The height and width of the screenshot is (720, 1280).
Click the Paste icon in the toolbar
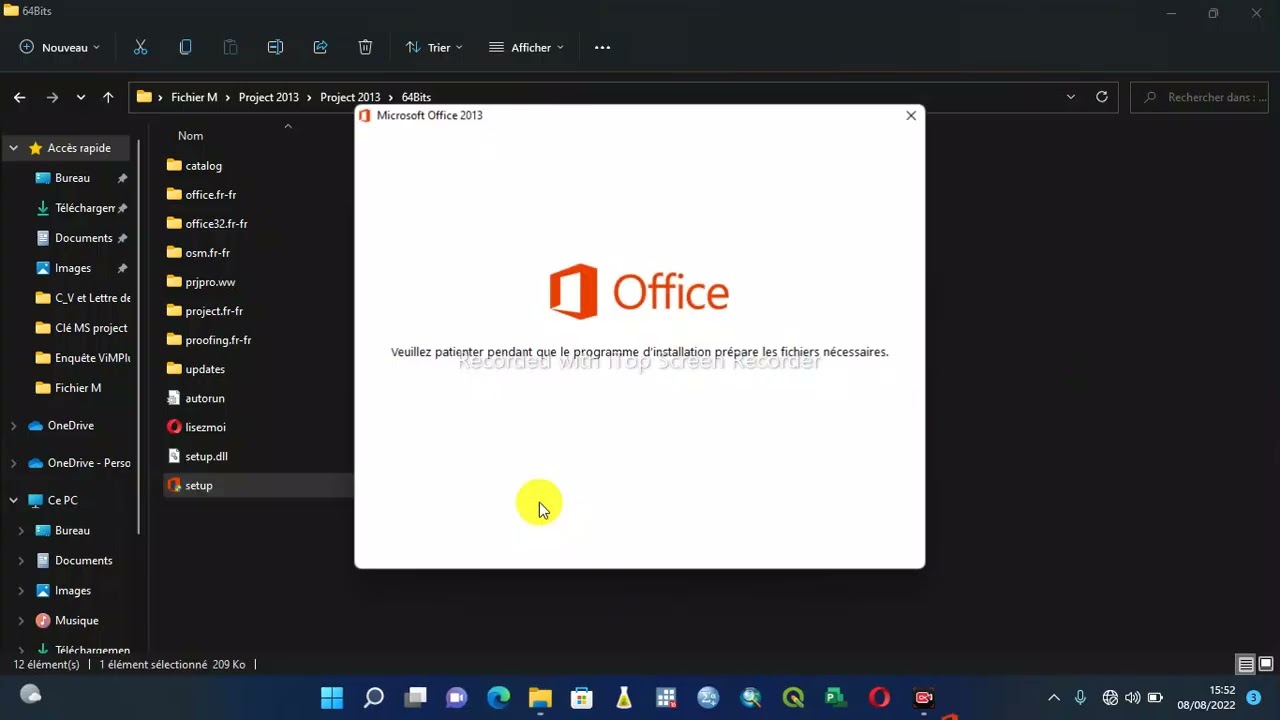tap(230, 47)
